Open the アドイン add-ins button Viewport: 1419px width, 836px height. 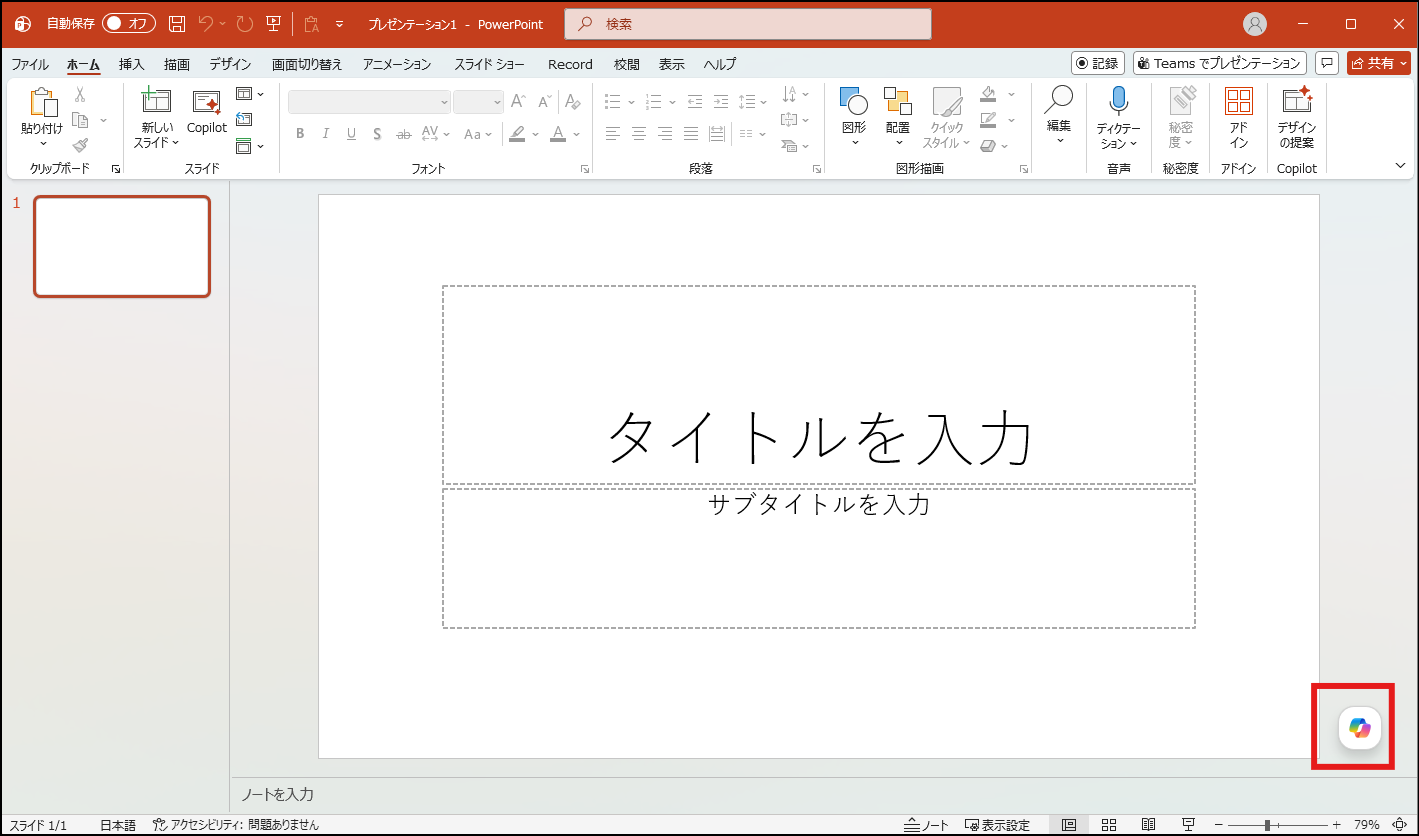point(1239,117)
